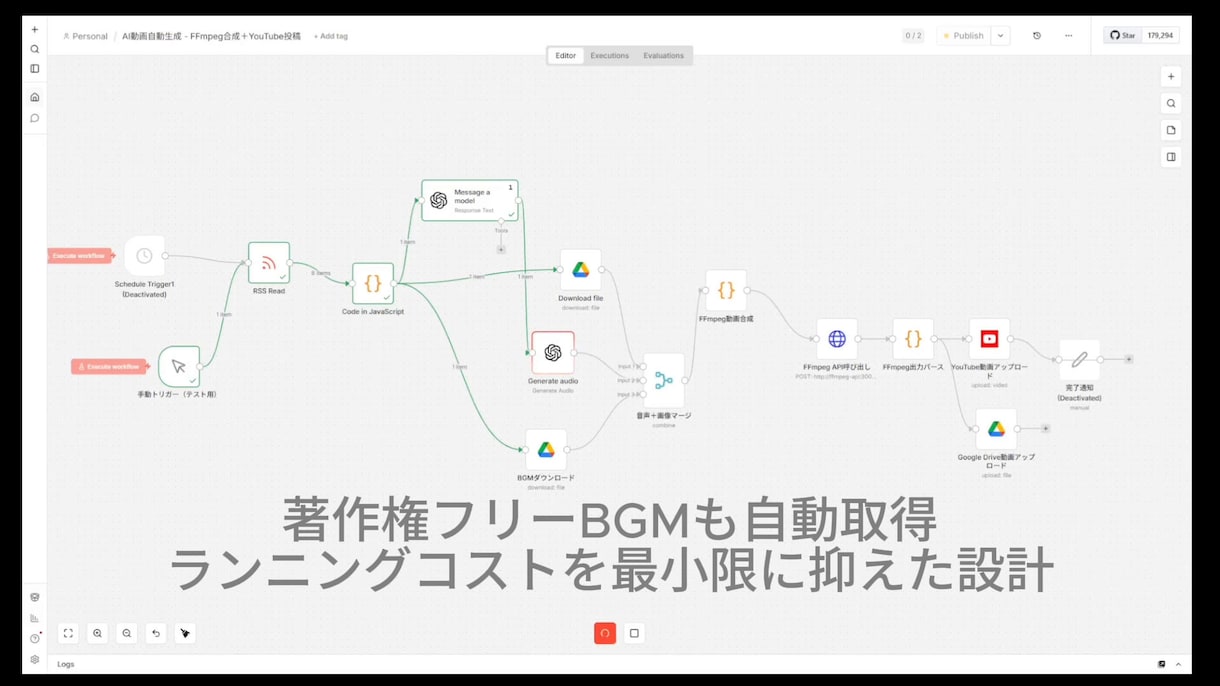This screenshot has height=686, width=1220.
Task: Open the Code in JavaScript node
Action: tap(373, 283)
